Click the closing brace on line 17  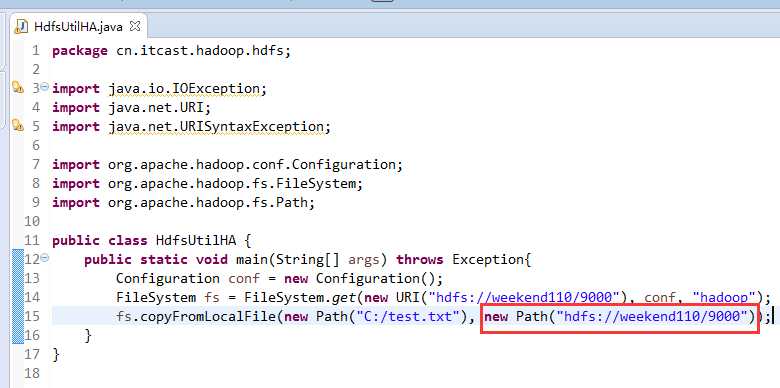coord(56,355)
